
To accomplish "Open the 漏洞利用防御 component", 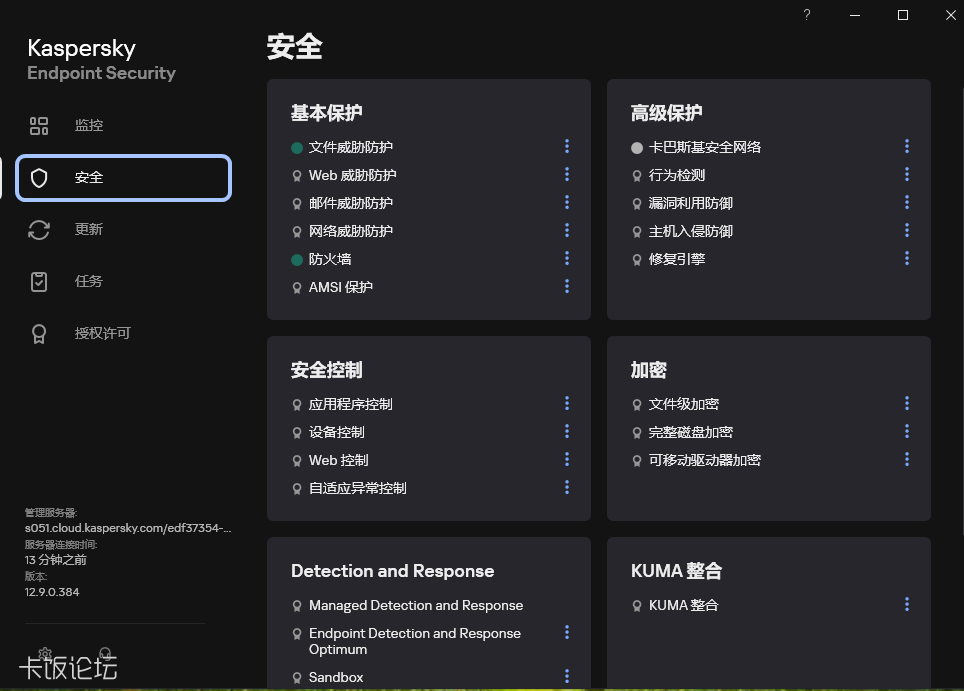I will click(690, 203).
